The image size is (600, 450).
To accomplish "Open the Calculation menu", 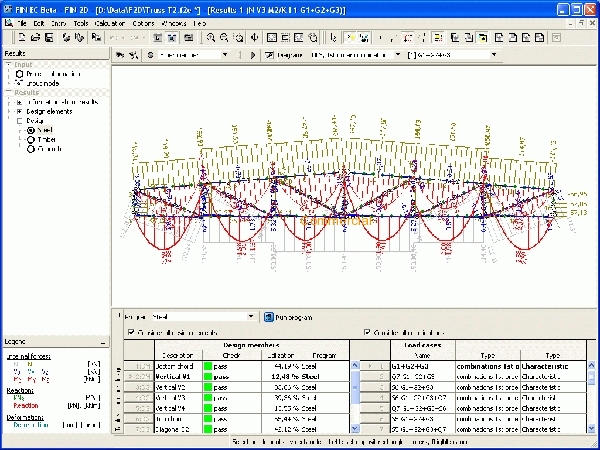I will (110, 22).
